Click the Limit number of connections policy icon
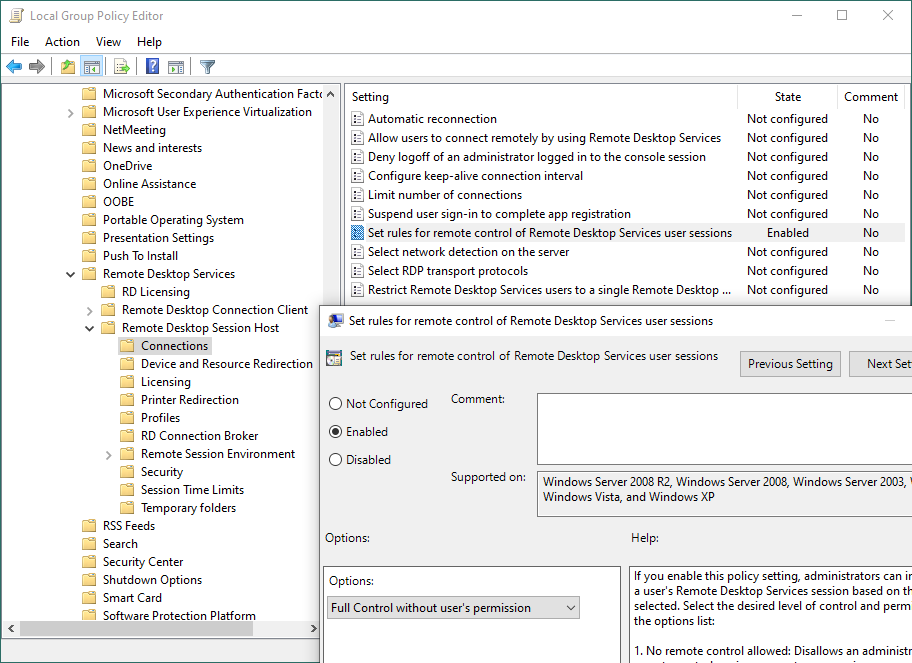The height and width of the screenshot is (663, 912). click(358, 195)
